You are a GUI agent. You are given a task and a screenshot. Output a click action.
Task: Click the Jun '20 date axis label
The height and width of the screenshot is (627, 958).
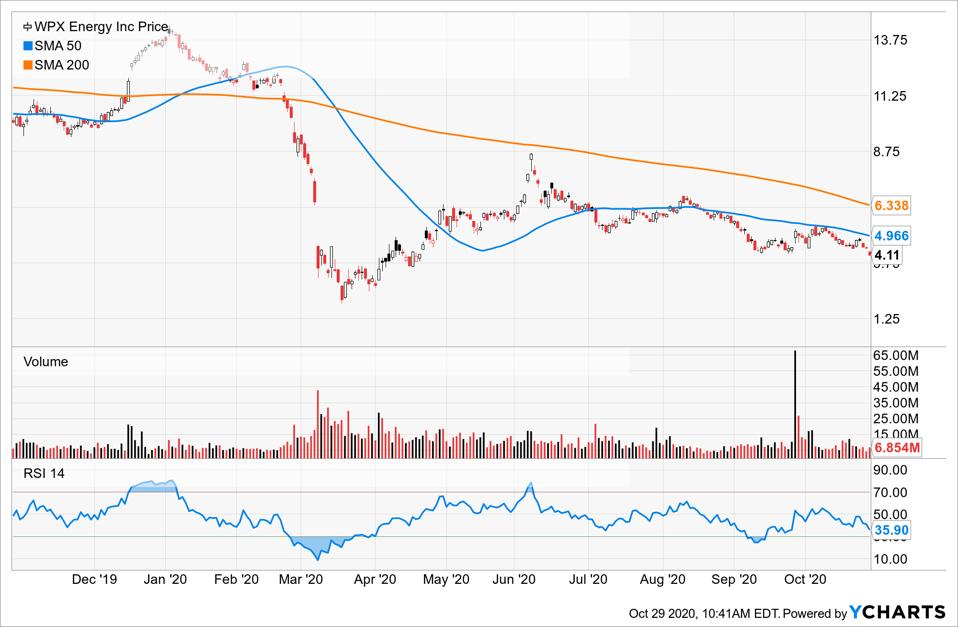pyautogui.click(x=514, y=579)
